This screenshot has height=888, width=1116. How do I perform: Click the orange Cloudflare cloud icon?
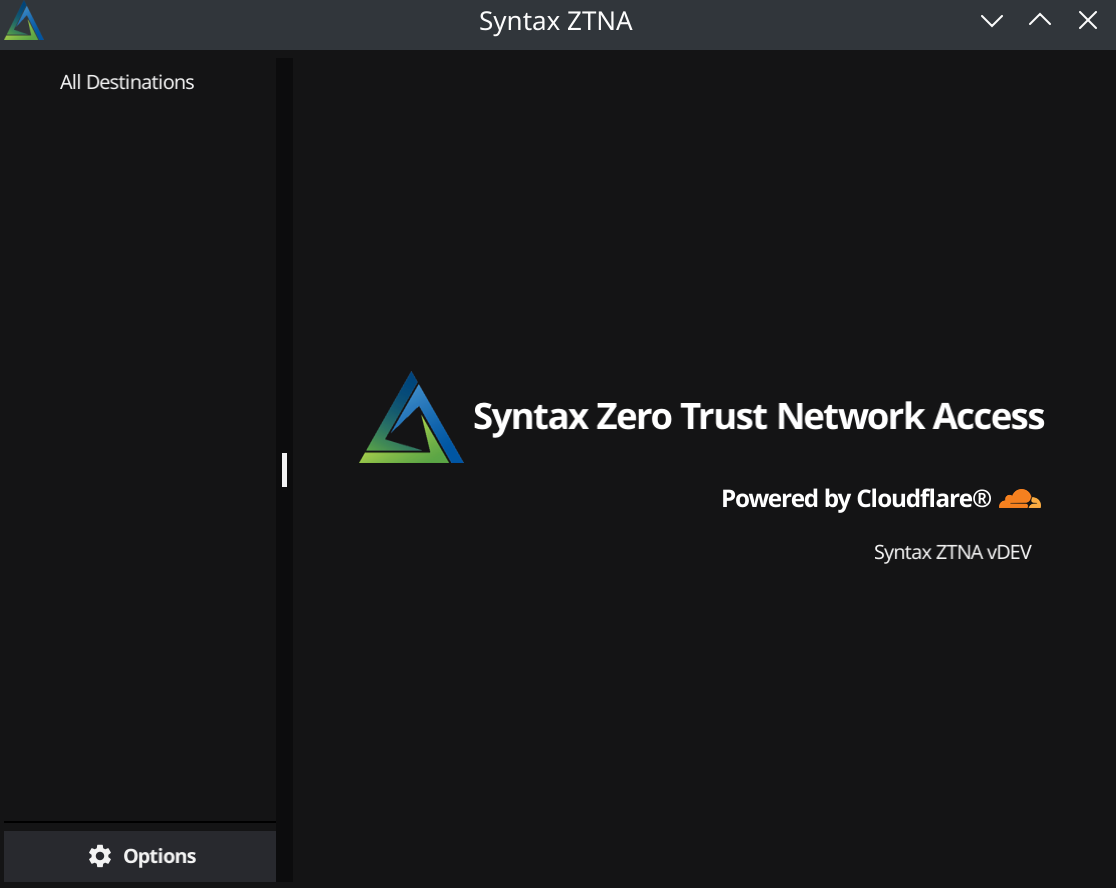pyautogui.click(x=1019, y=498)
